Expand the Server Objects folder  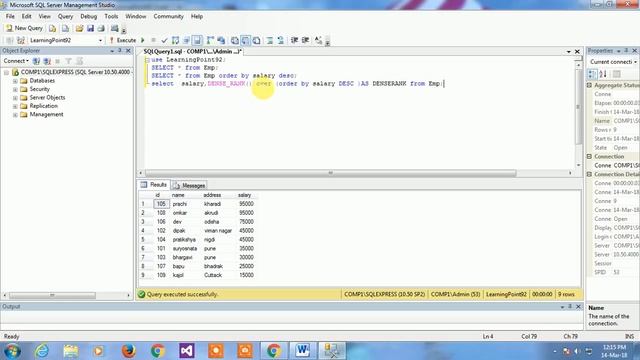click(x=15, y=98)
